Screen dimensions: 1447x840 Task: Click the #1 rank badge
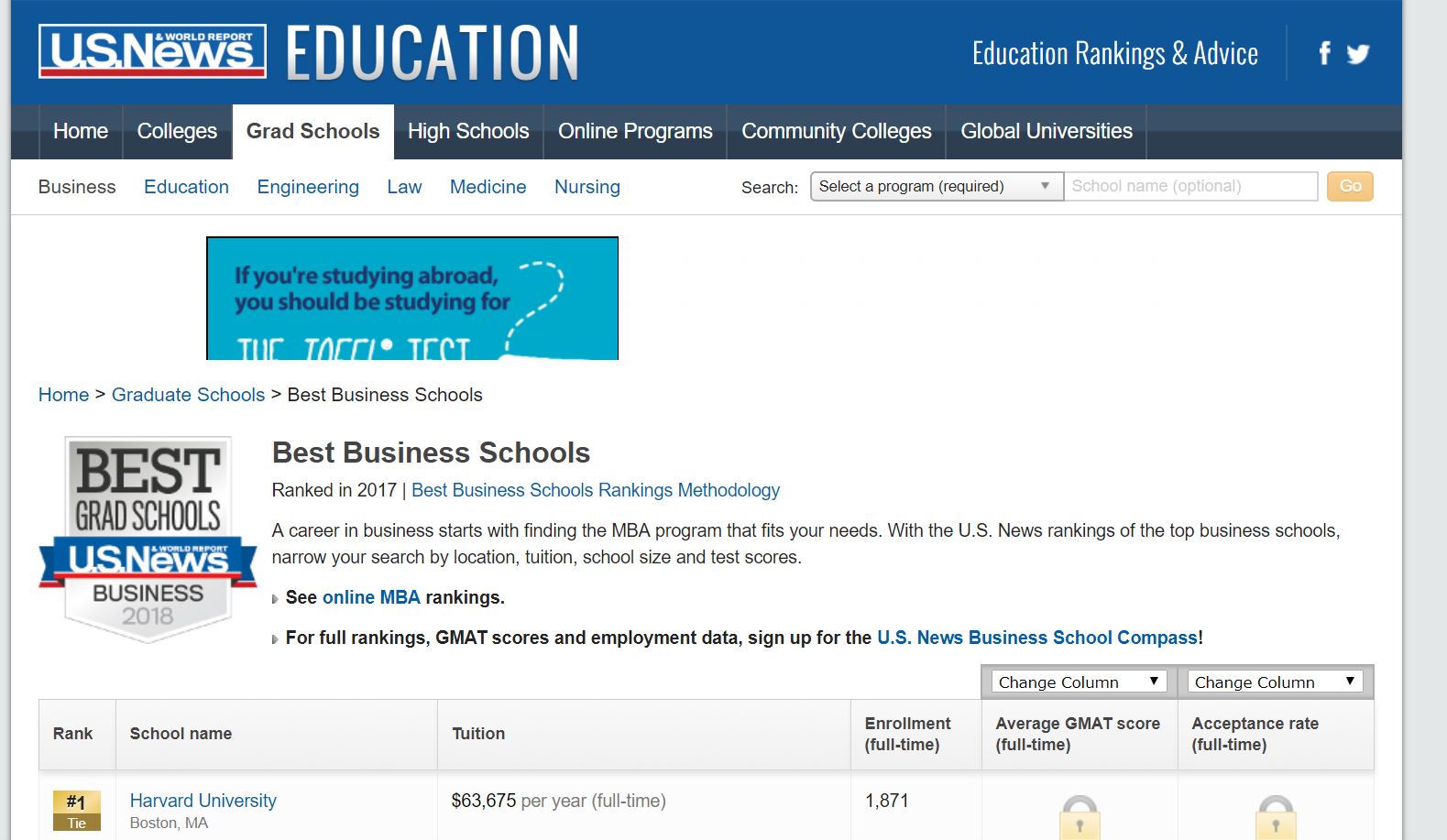tap(76, 810)
